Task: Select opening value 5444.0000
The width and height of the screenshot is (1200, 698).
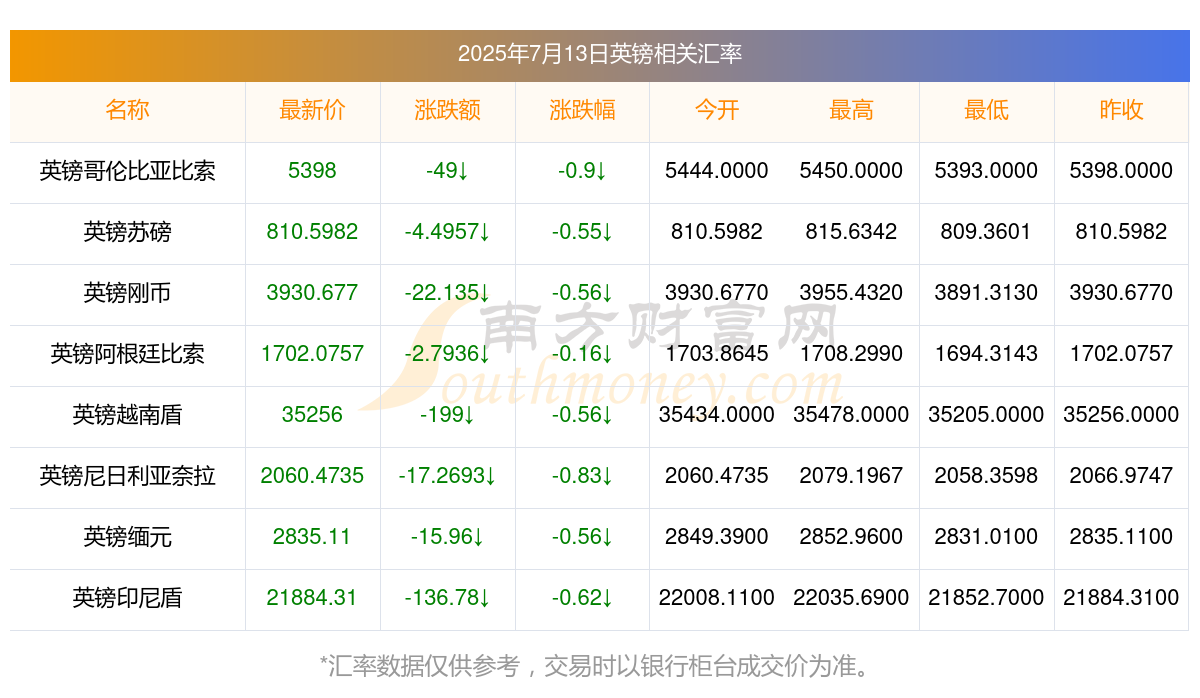Action: tap(717, 171)
